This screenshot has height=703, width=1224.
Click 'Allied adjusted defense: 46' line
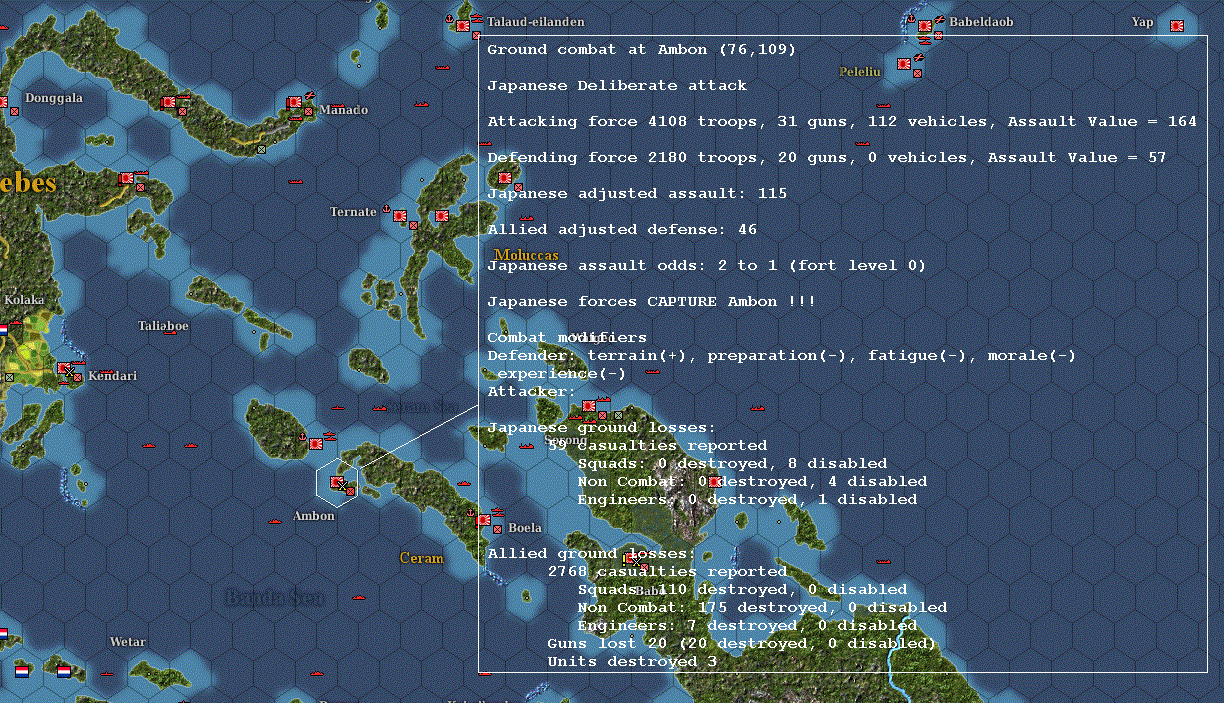622,230
